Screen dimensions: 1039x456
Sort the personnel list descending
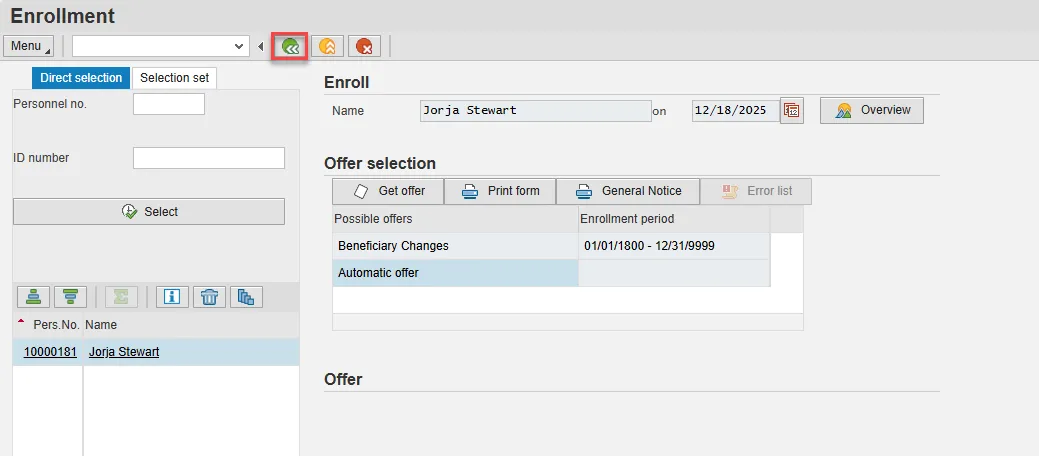coord(70,296)
